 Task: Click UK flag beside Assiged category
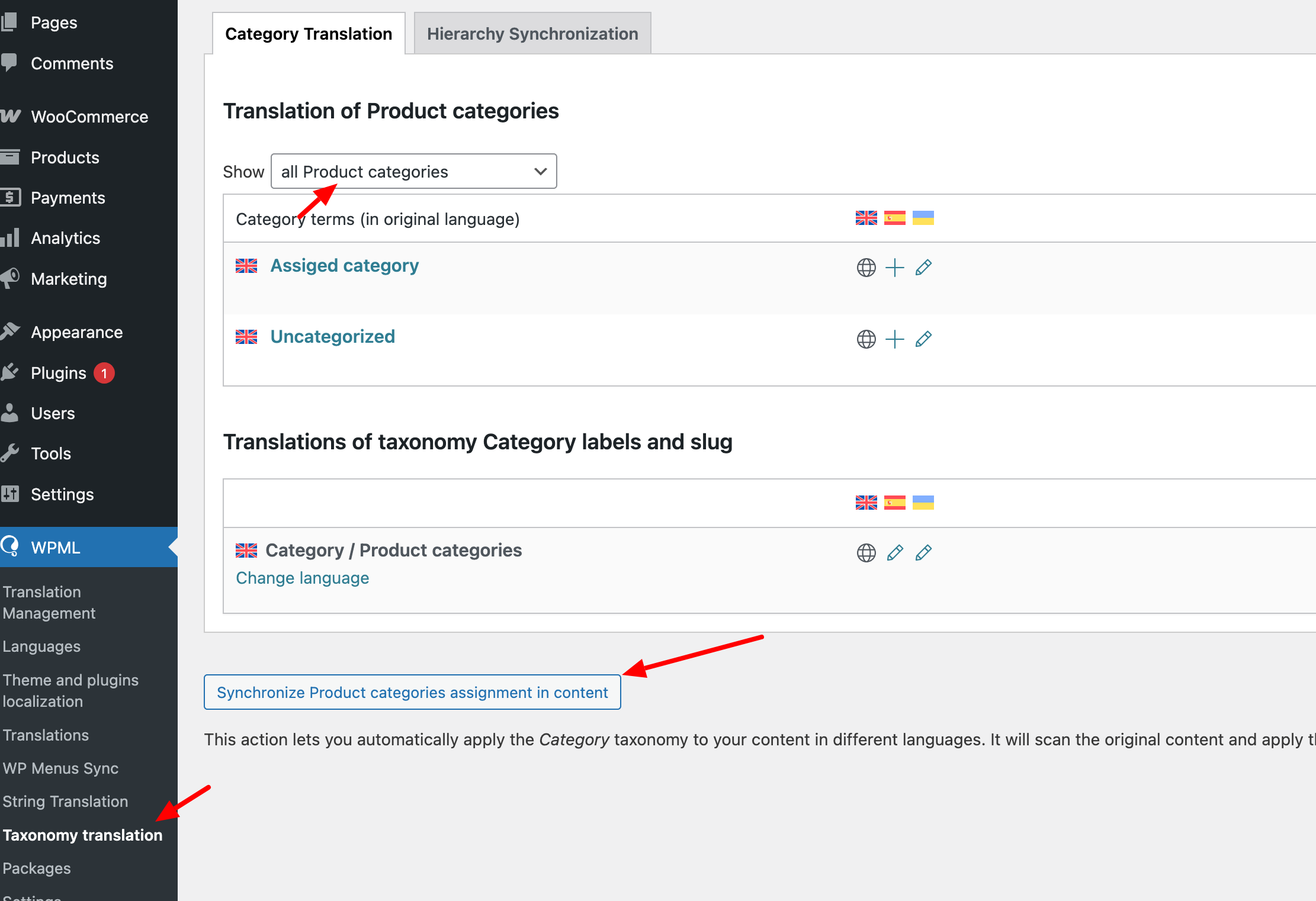point(246,266)
